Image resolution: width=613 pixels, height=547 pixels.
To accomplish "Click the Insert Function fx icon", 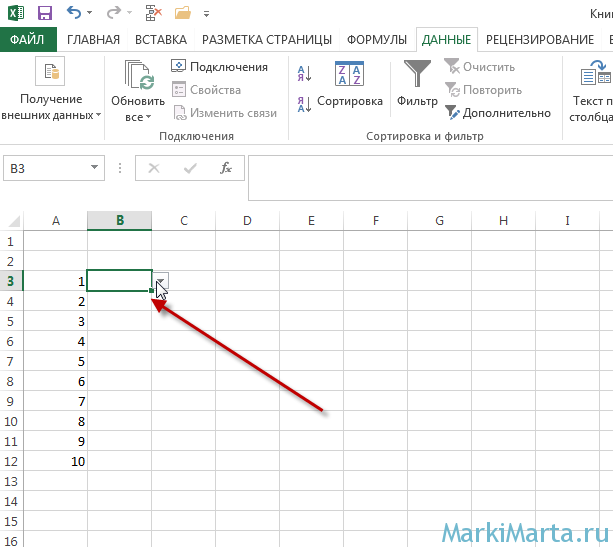I will click(x=226, y=168).
